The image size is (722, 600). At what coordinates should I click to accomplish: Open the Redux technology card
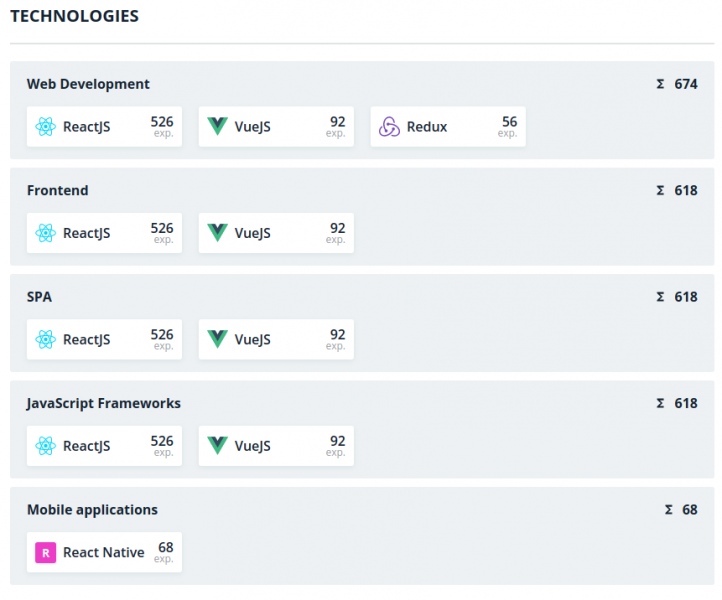tap(448, 127)
